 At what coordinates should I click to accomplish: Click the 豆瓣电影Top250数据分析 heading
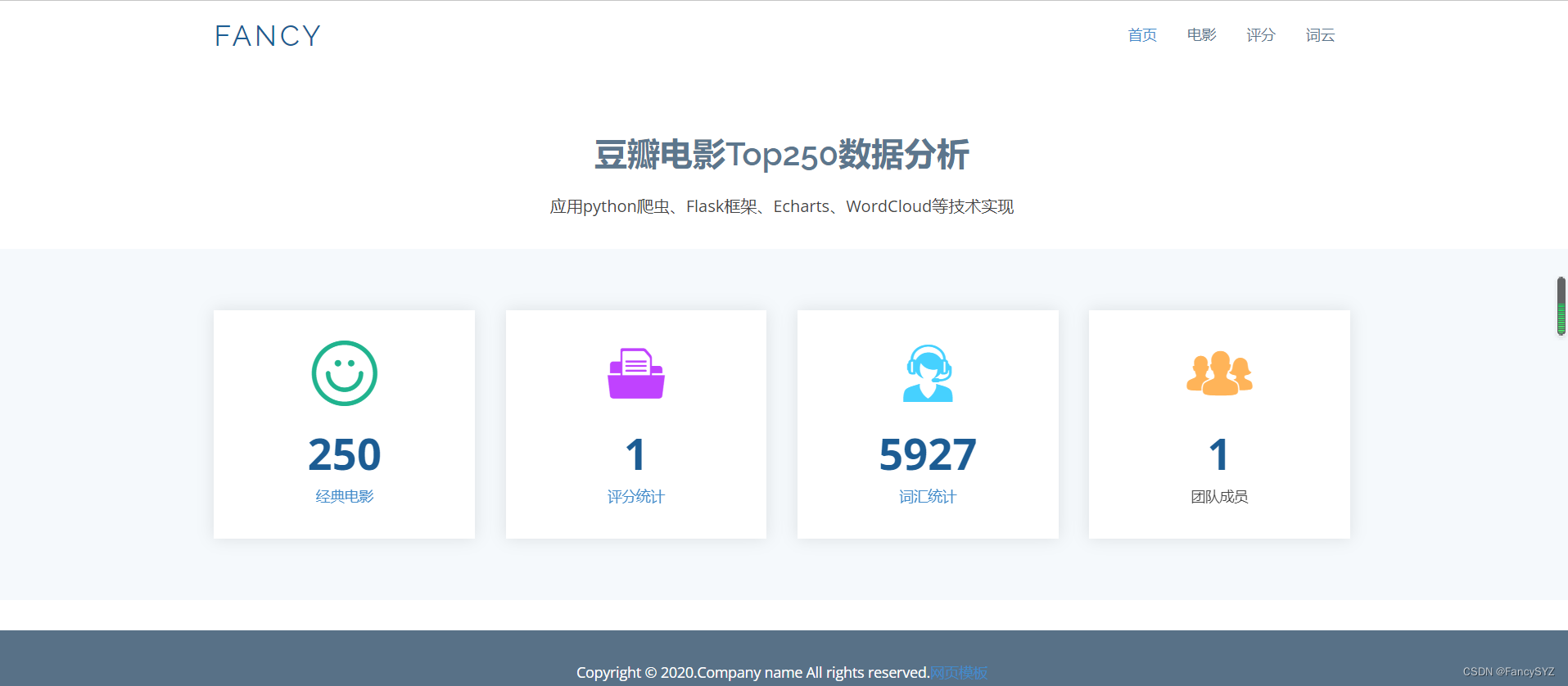click(782, 155)
